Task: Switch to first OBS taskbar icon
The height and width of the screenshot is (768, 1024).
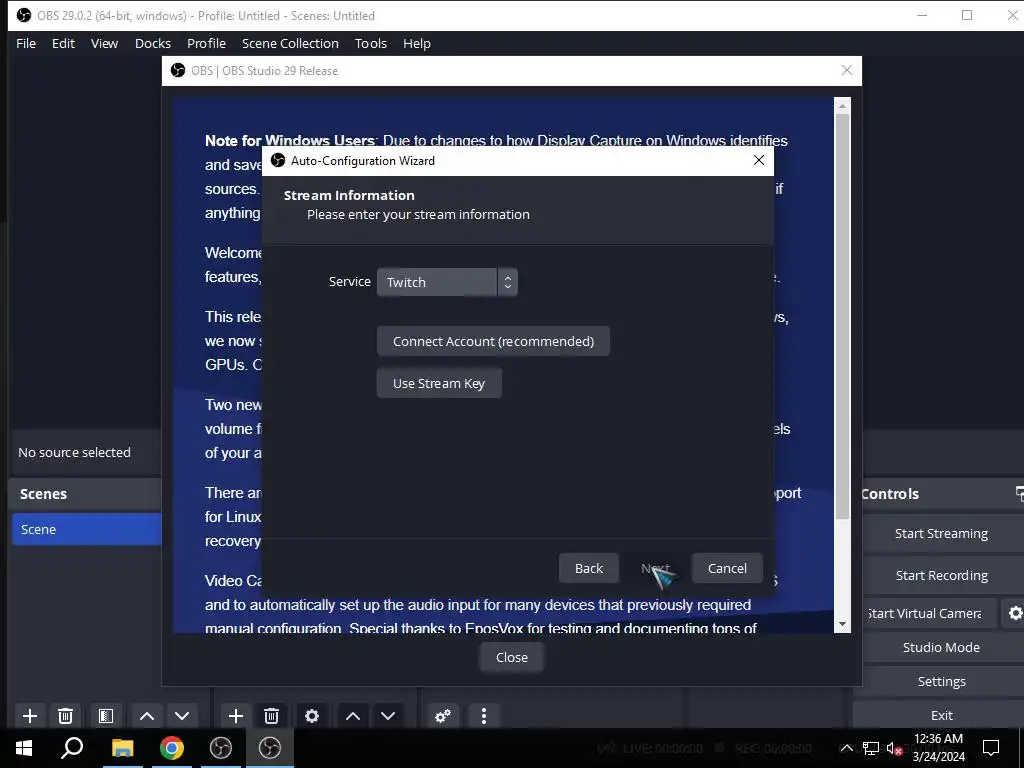Action: [221, 748]
